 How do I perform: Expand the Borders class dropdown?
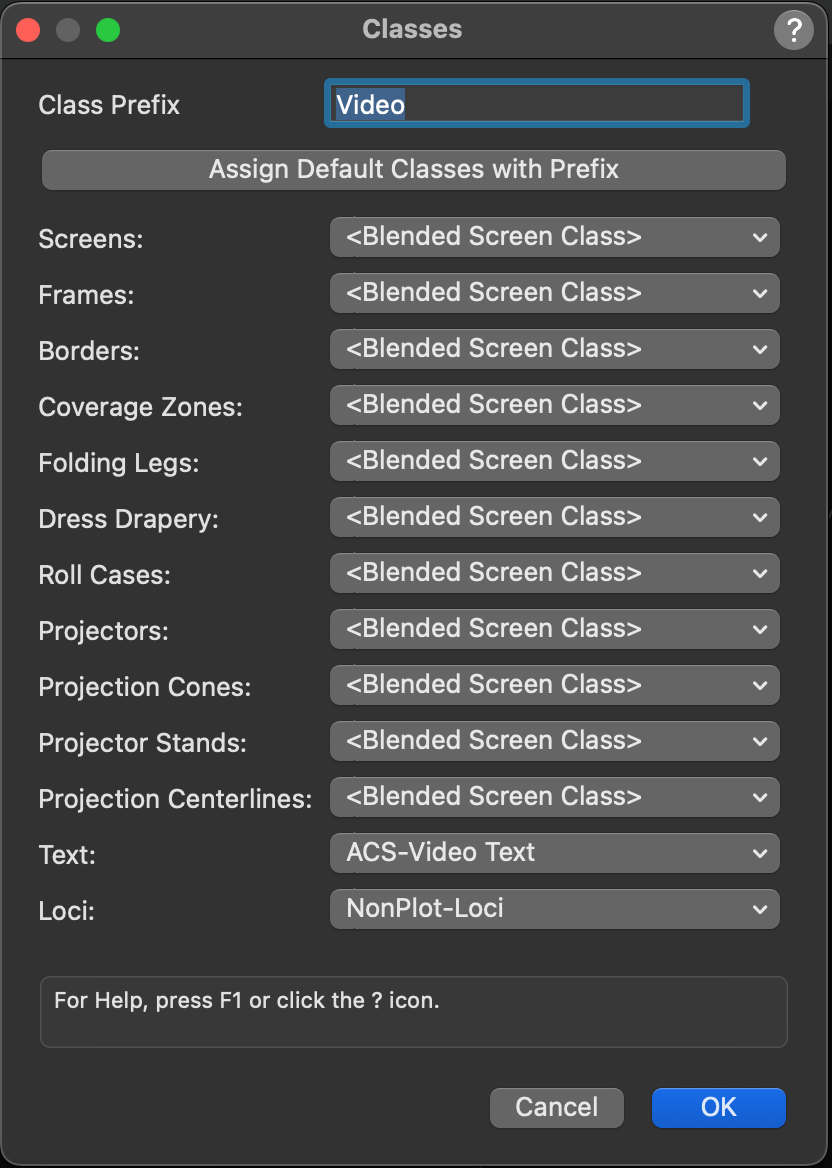point(555,349)
